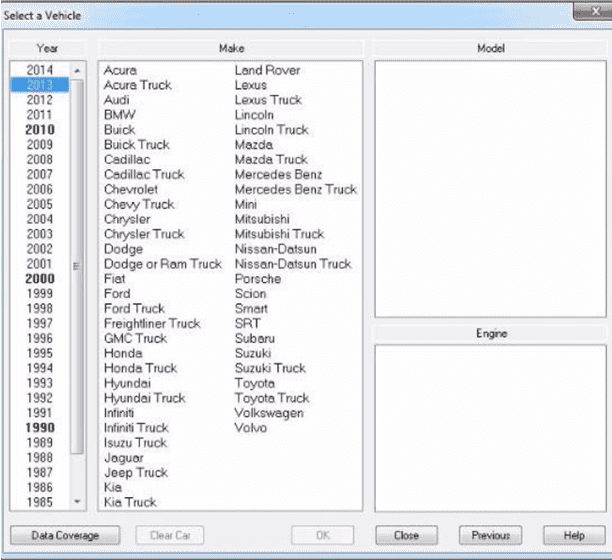The width and height of the screenshot is (612, 560).
Task: Choose Cadillac as the make
Action: (127, 159)
